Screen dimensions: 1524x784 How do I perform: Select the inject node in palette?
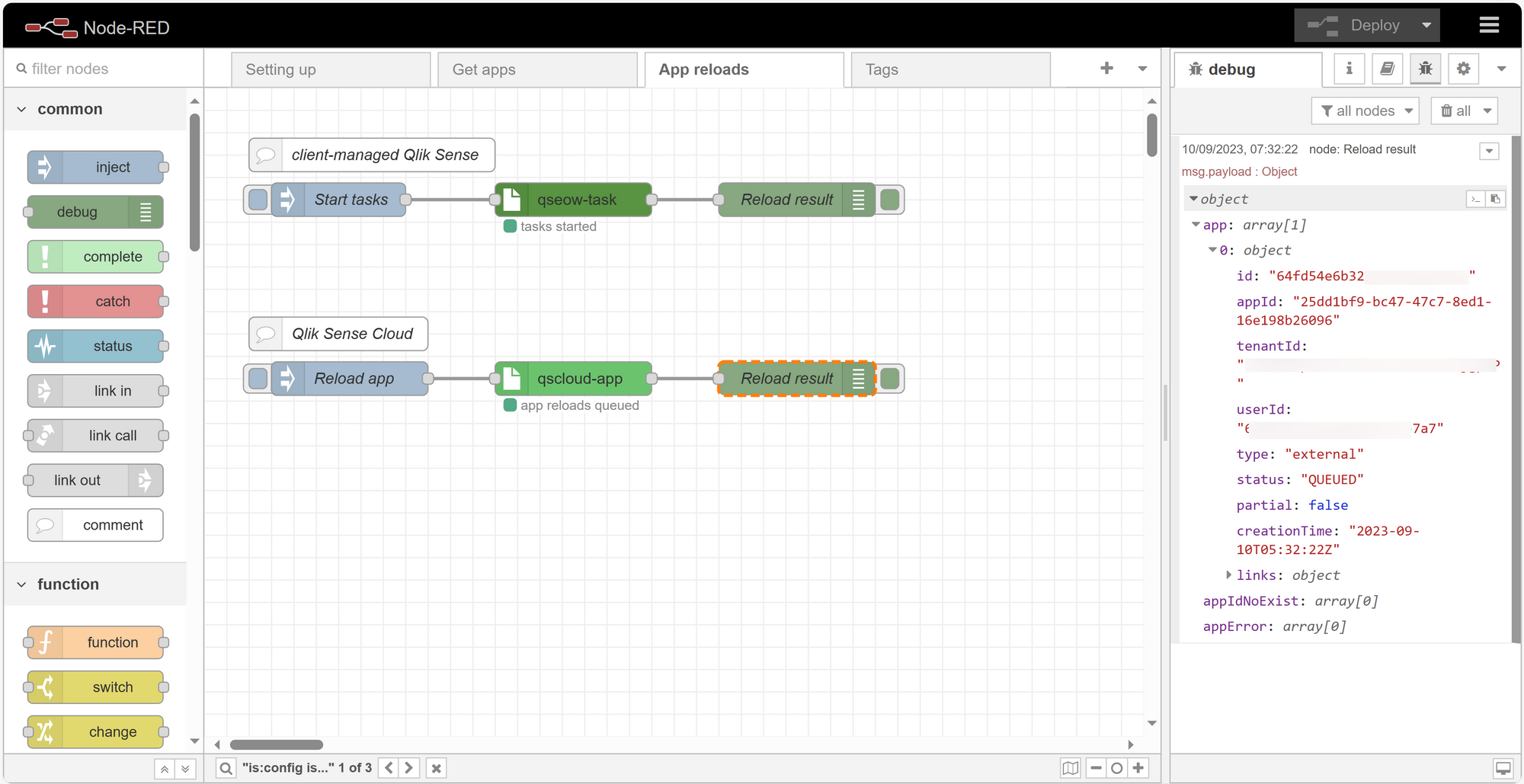[96, 167]
